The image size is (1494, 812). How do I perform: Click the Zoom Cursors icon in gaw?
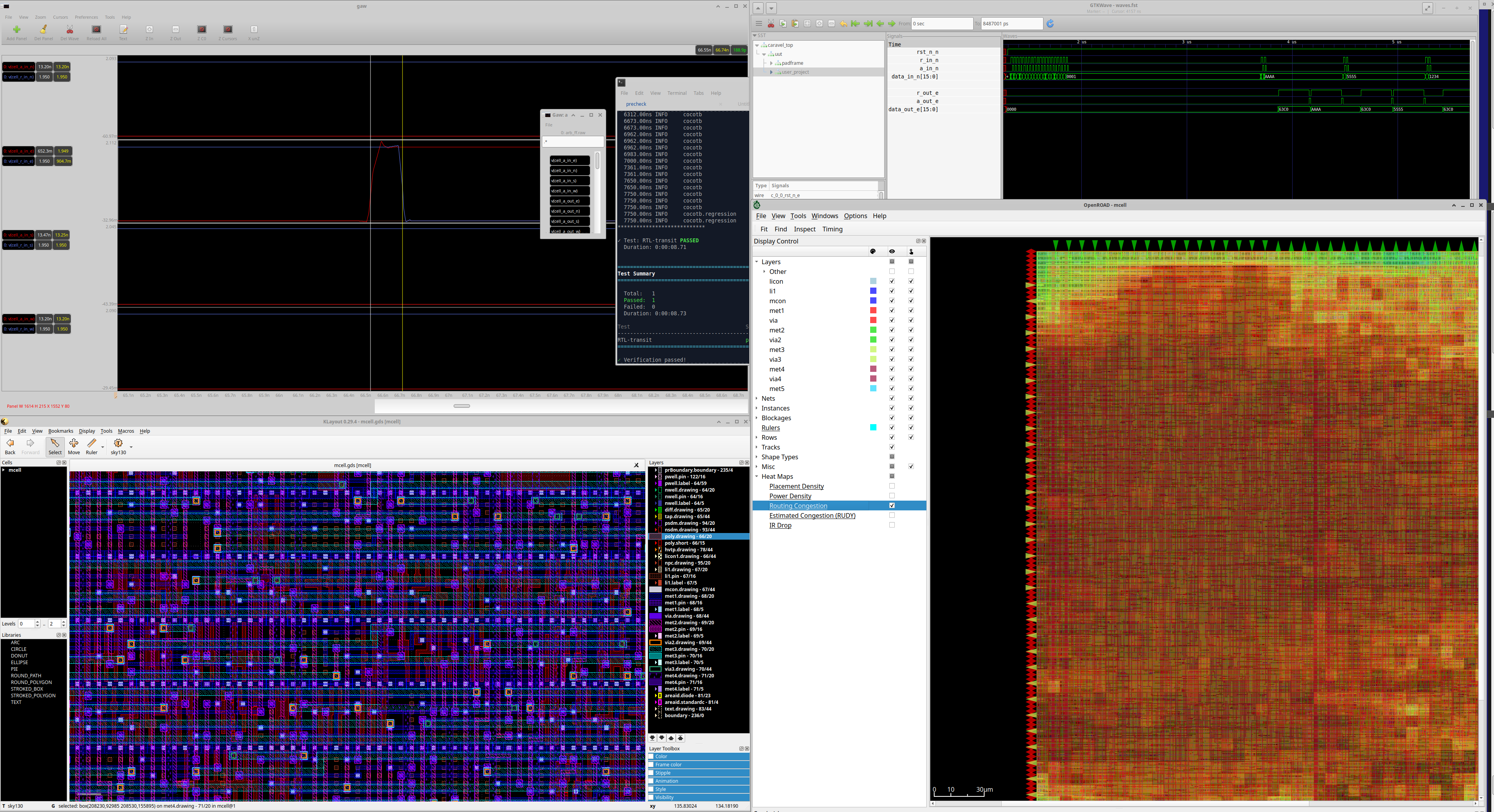tap(227, 29)
